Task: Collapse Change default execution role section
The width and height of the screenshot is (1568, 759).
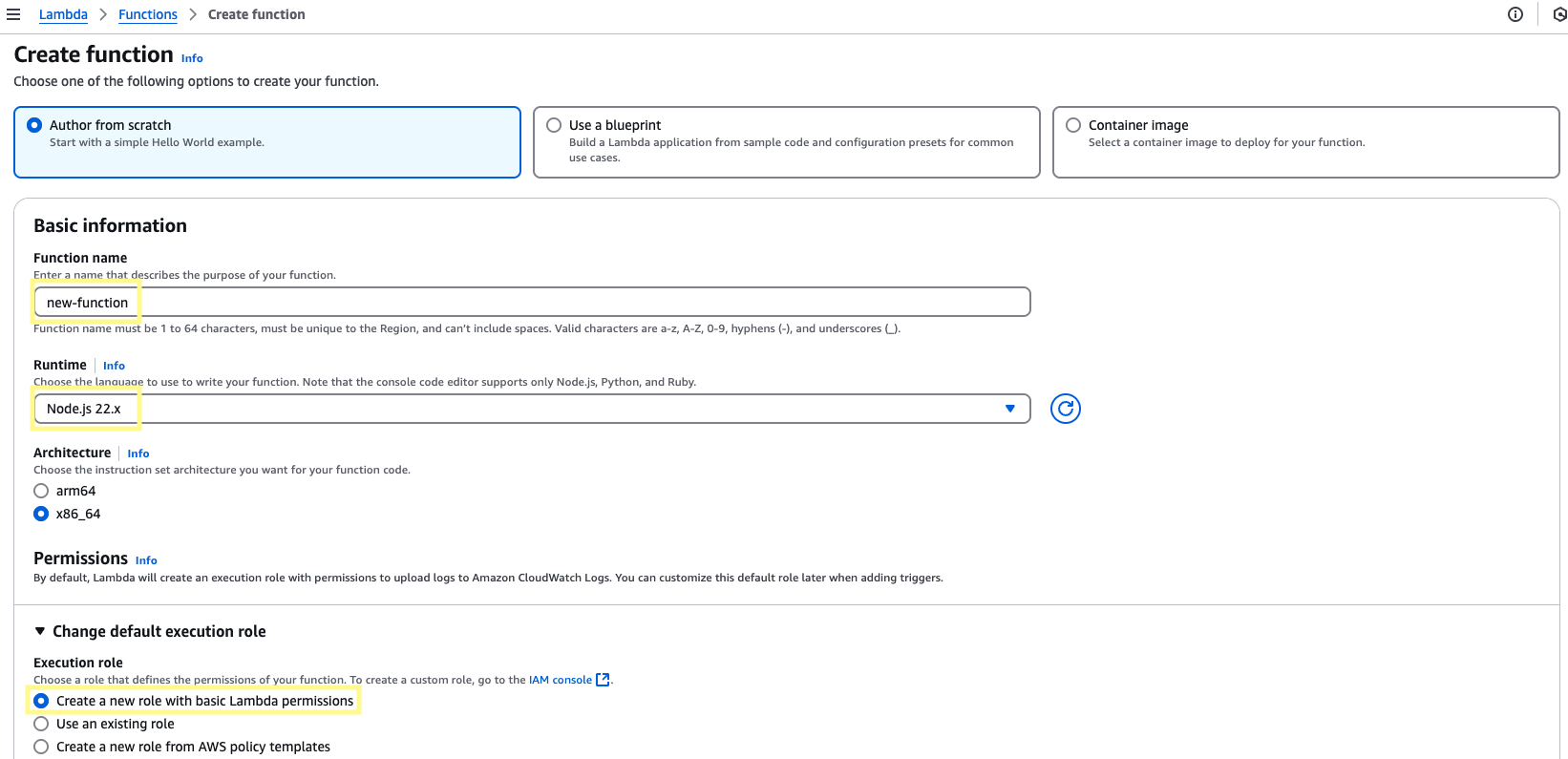Action: [x=40, y=631]
